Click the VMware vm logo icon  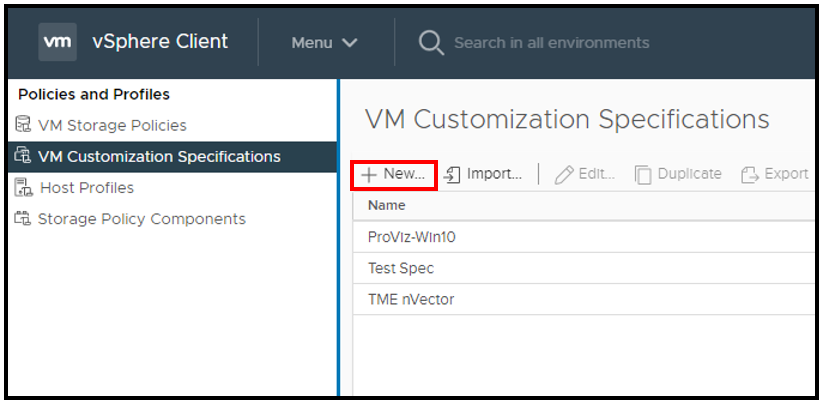pyautogui.click(x=58, y=42)
